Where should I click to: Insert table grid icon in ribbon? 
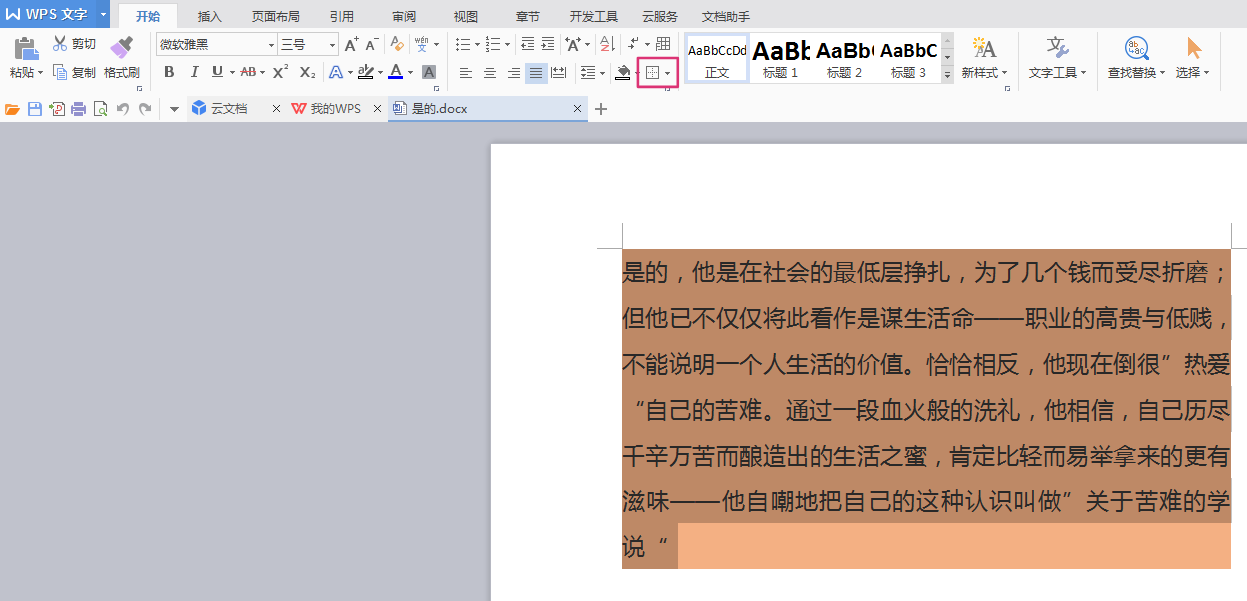tap(662, 44)
